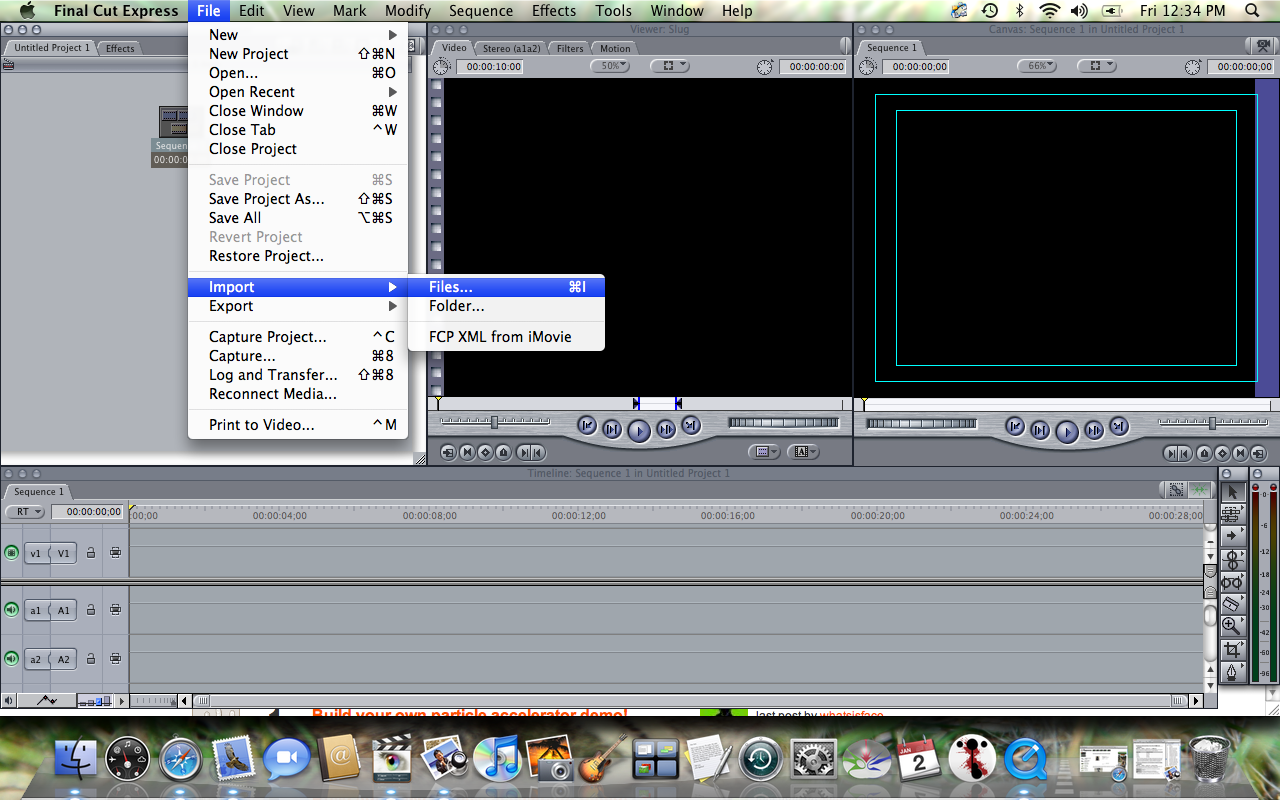Click Add Marker button in Viewer

point(503,452)
